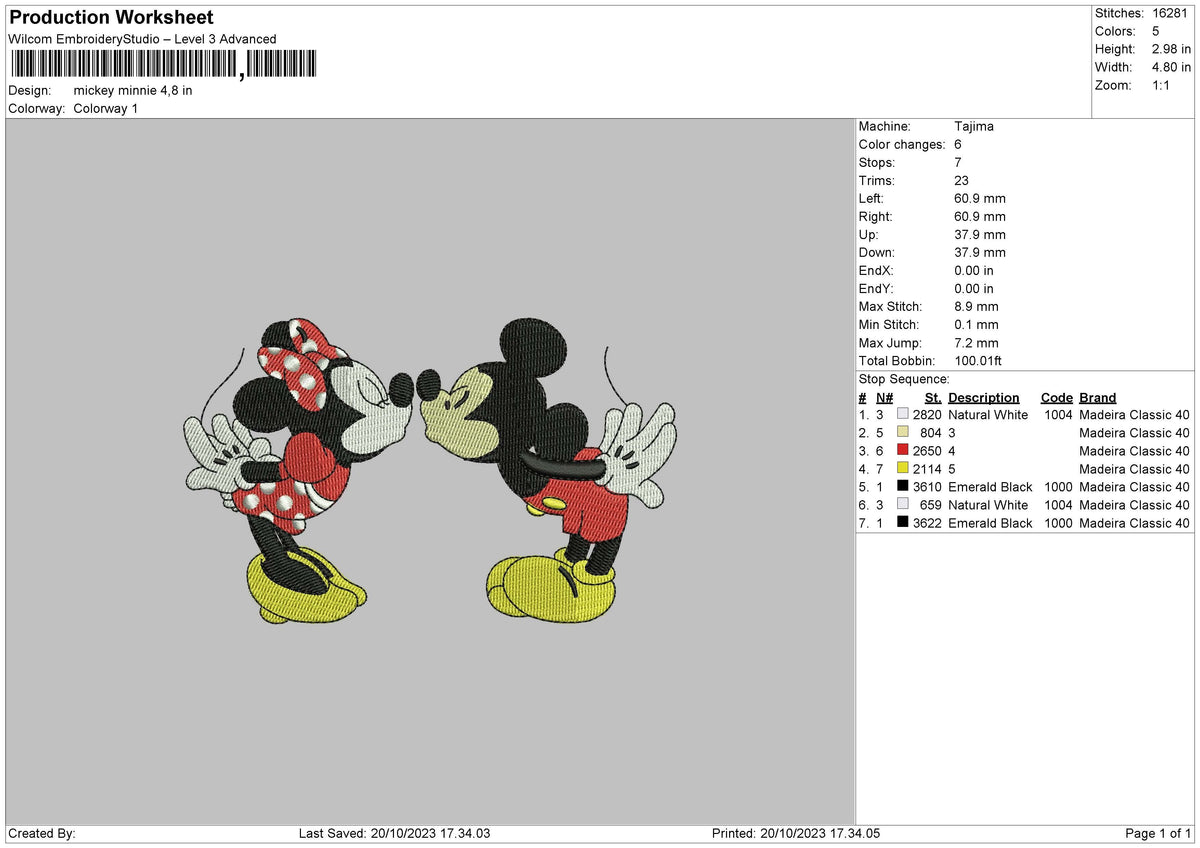Select the Width value '4.80 in'

pos(1171,67)
